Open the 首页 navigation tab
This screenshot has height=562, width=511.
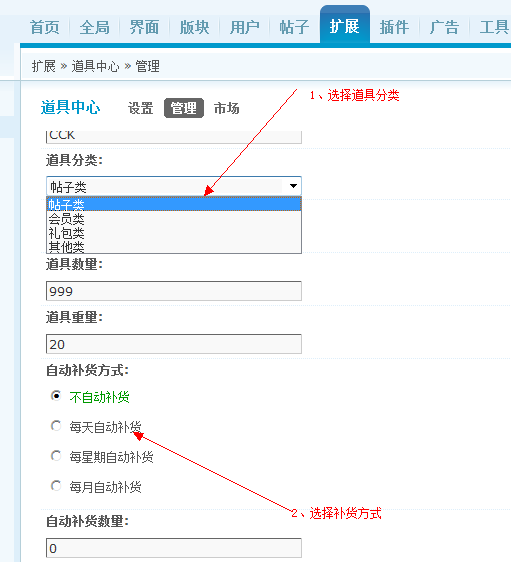click(44, 27)
